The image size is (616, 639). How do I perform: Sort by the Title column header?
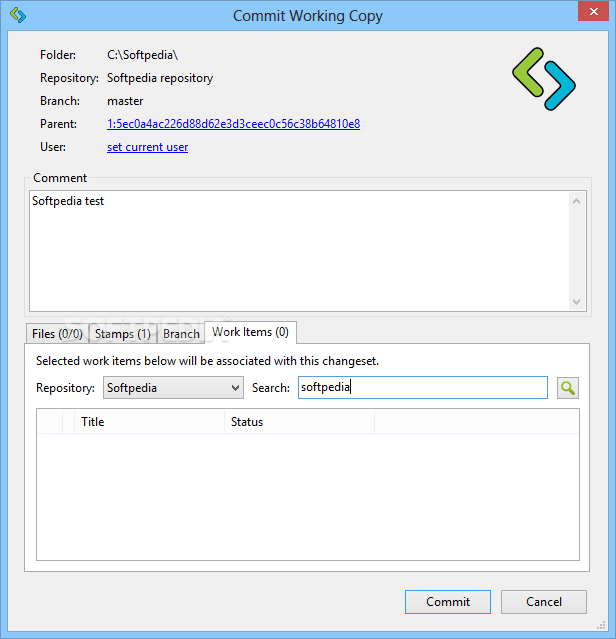pyautogui.click(x=149, y=422)
